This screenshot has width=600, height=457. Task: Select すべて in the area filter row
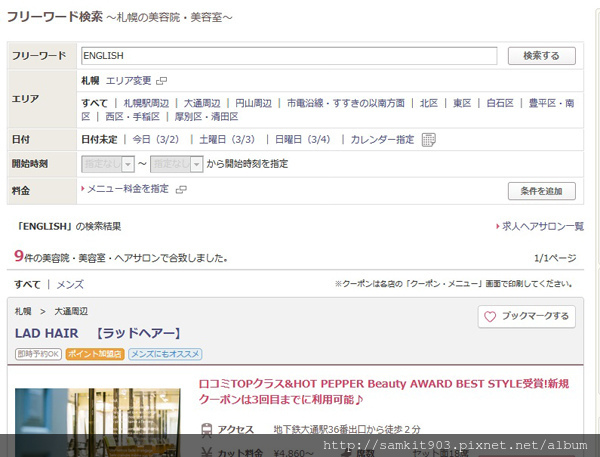click(x=94, y=103)
